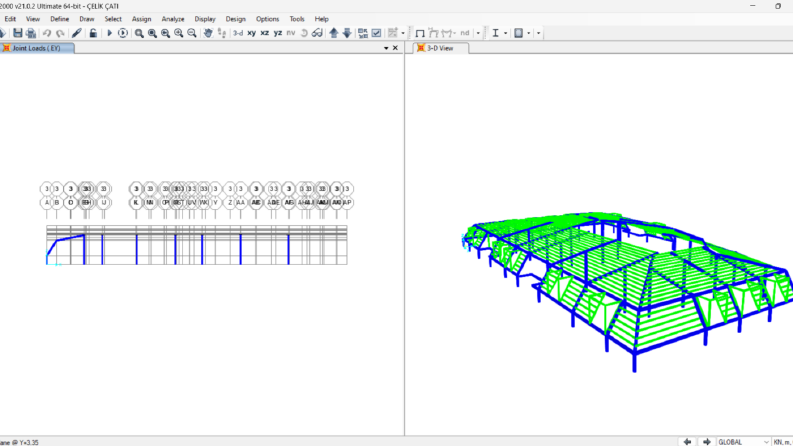Click the grid bubble labeled K
This screenshot has width=793, height=446.
pos(136,202)
